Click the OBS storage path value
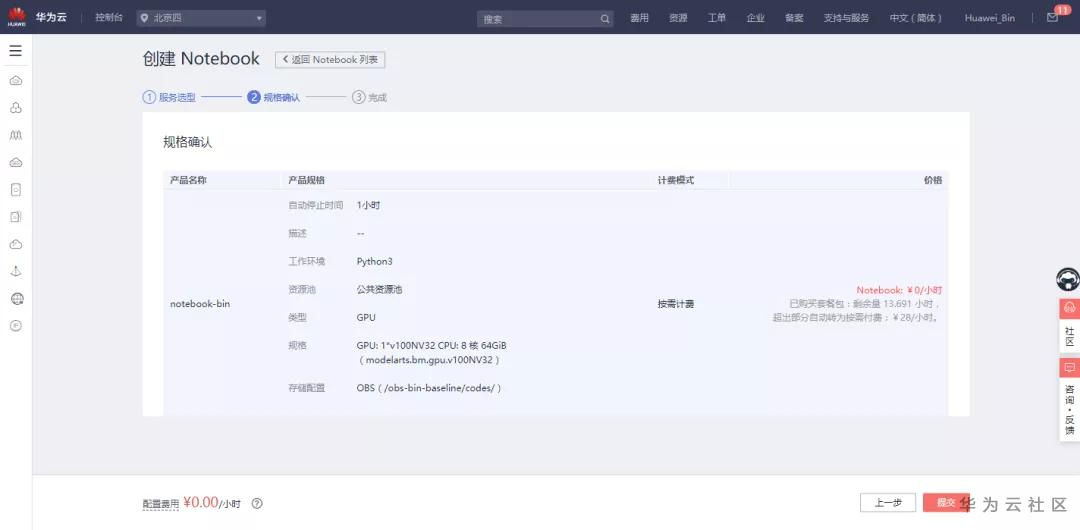Viewport: 1080px width, 530px height. point(428,388)
